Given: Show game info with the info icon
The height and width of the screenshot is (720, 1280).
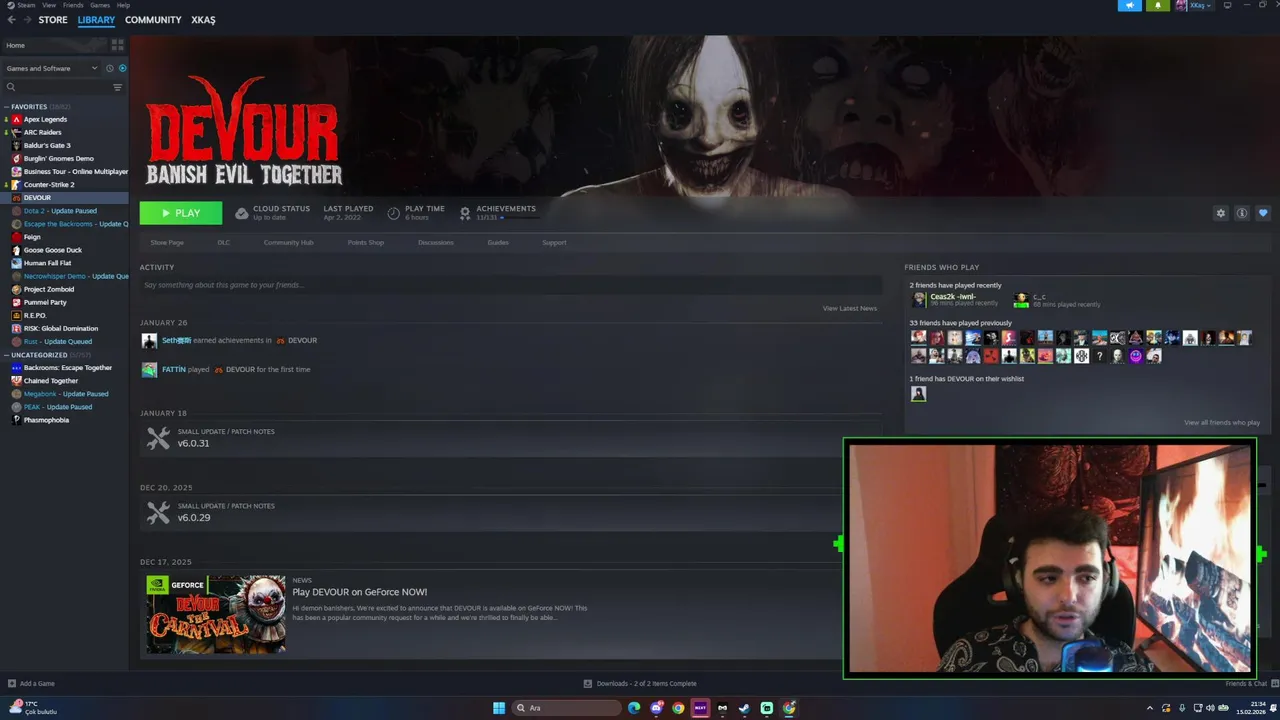Looking at the screenshot, I should point(1242,213).
